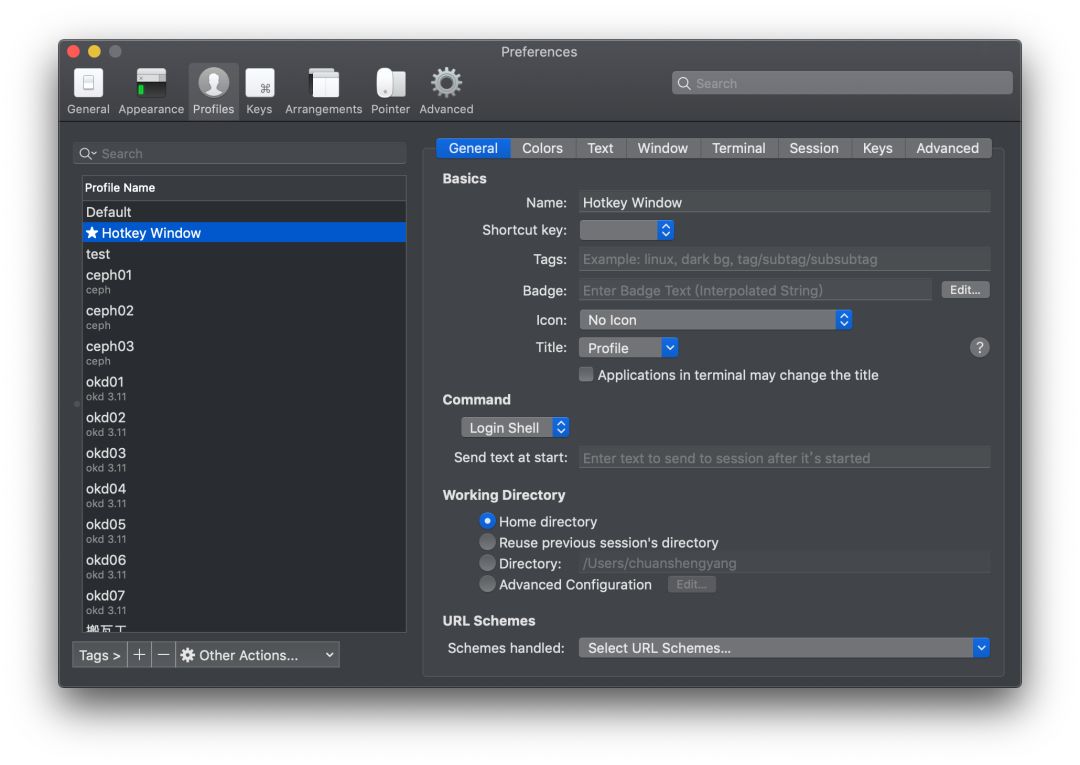Image resolution: width=1080 pixels, height=765 pixels.
Task: Open the Login Shell command dropdown
Action: click(515, 428)
